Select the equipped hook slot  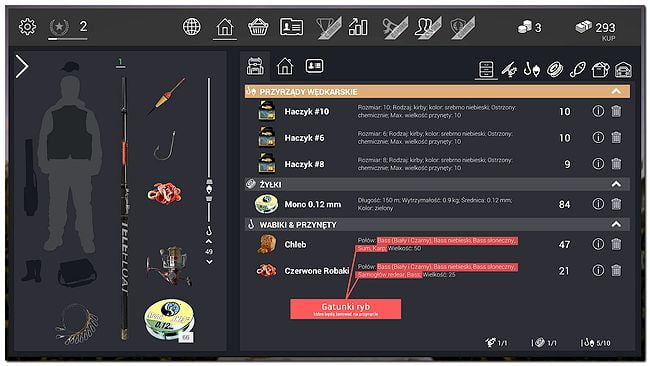tap(165, 145)
